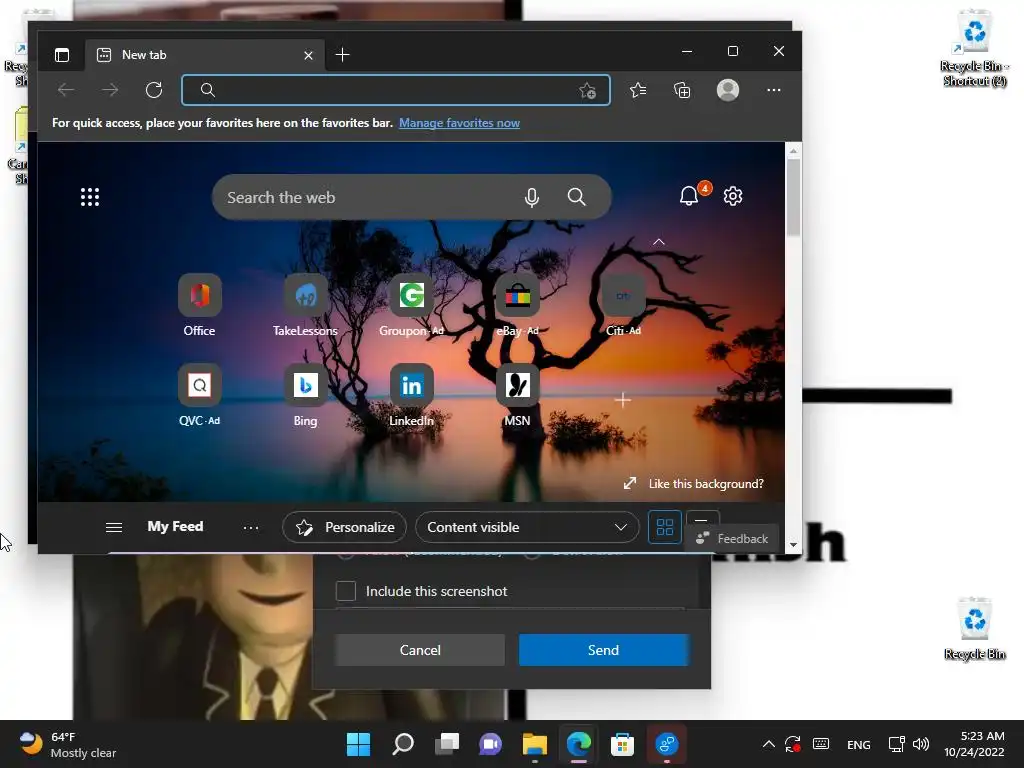Close the New tab tab
This screenshot has width=1024, height=768.
point(308,56)
